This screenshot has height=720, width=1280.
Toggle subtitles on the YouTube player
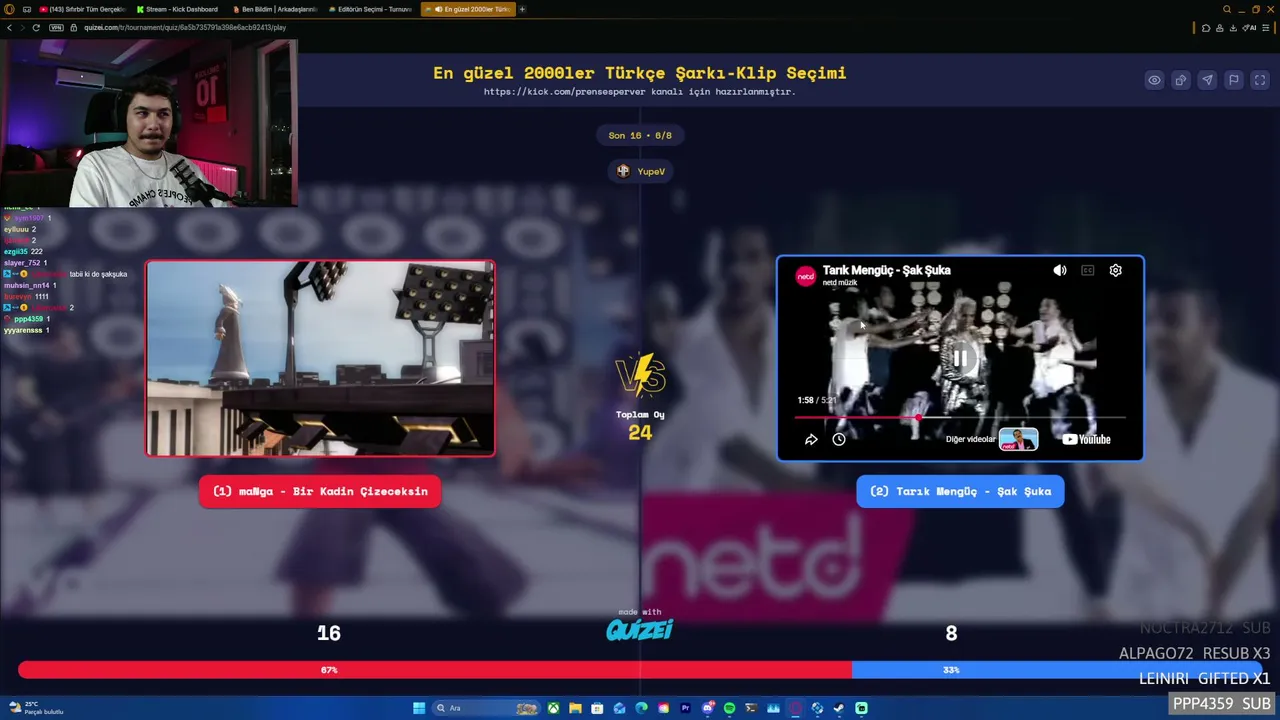pyautogui.click(x=1088, y=270)
